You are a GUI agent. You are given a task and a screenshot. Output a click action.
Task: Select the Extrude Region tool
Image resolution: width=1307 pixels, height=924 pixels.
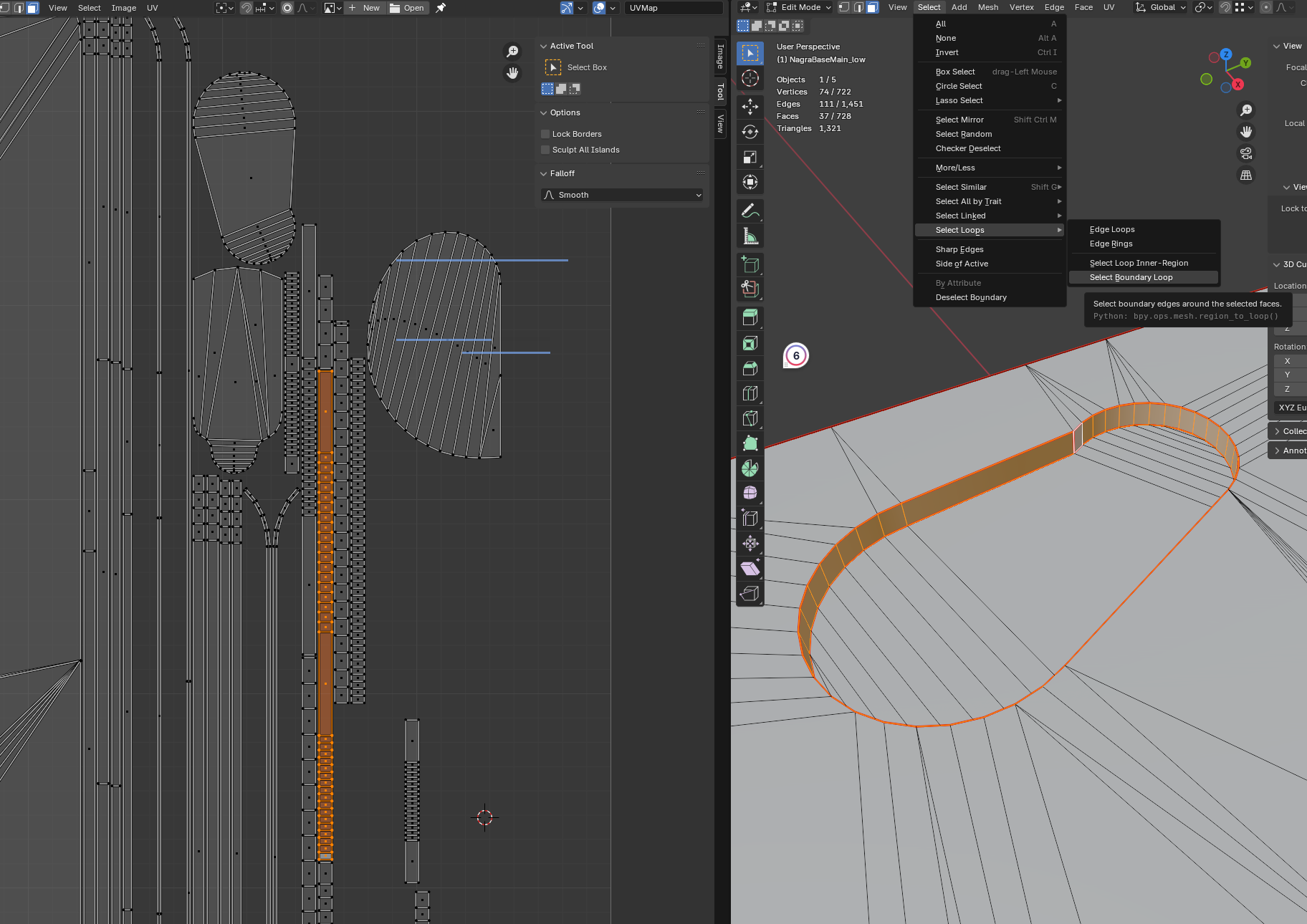pos(750,317)
